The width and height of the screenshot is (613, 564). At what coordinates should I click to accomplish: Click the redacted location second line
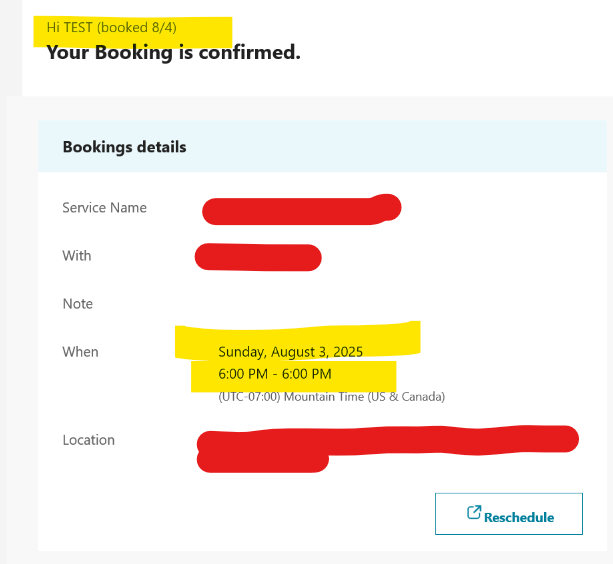(263, 462)
